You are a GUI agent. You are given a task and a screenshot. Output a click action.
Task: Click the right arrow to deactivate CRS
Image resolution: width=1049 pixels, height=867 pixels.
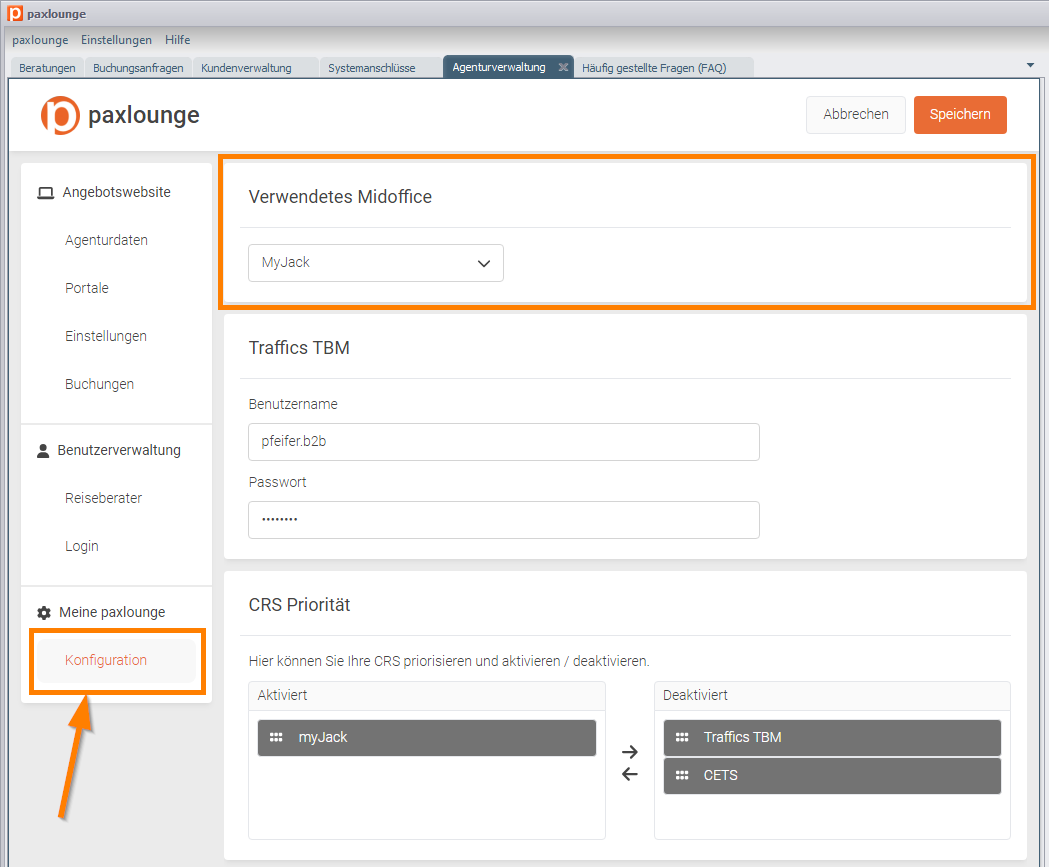(630, 752)
